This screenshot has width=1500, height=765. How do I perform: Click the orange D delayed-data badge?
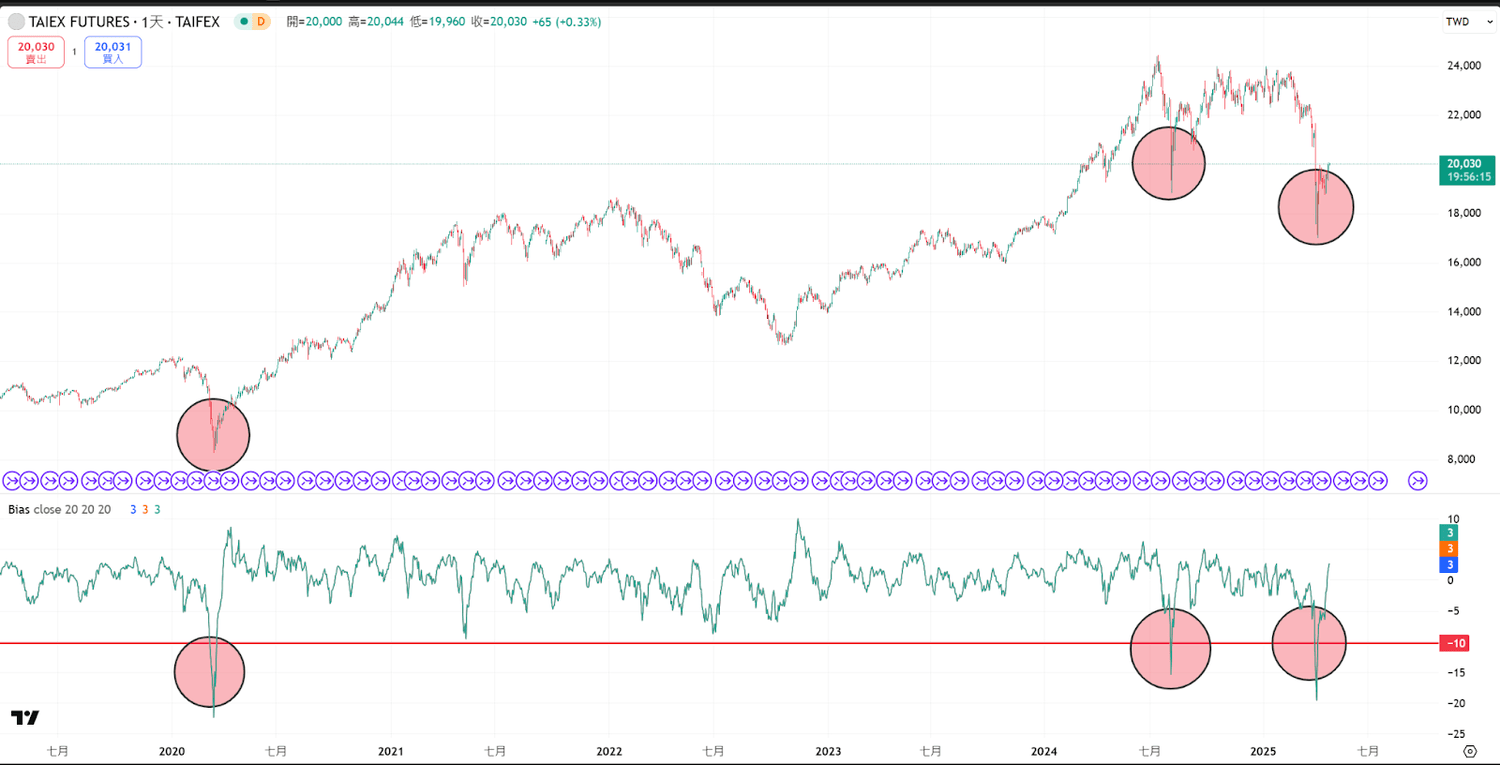[261, 21]
